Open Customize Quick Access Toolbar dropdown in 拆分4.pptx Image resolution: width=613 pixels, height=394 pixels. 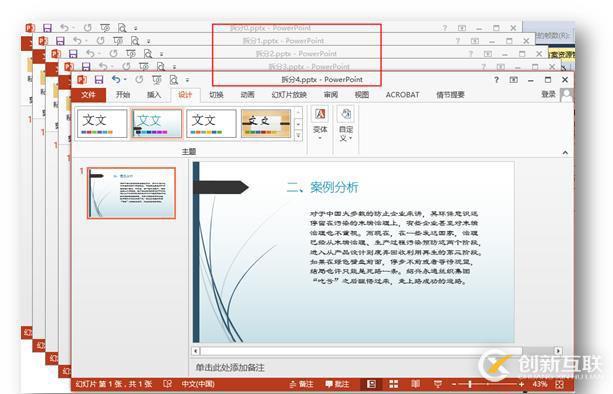click(x=187, y=80)
